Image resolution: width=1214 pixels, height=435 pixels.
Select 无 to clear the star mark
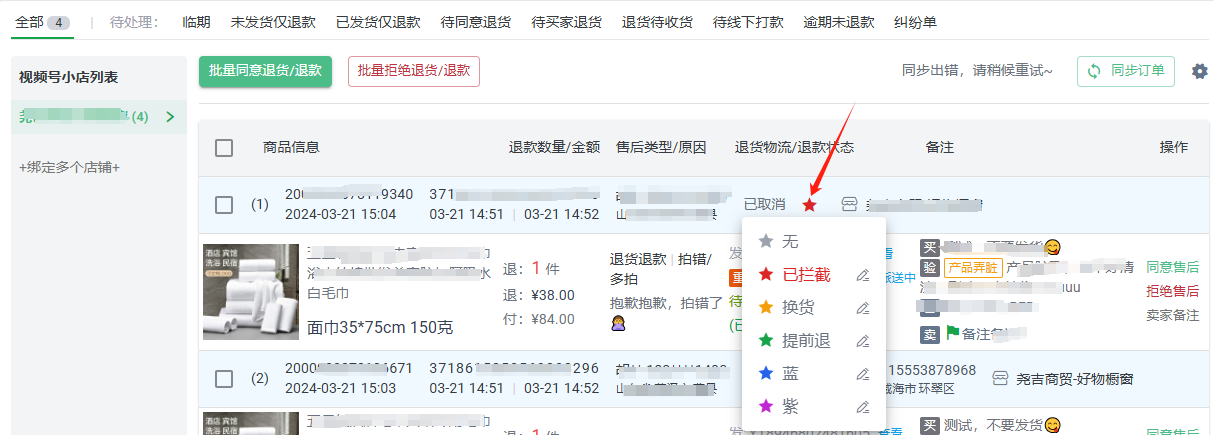click(789, 242)
